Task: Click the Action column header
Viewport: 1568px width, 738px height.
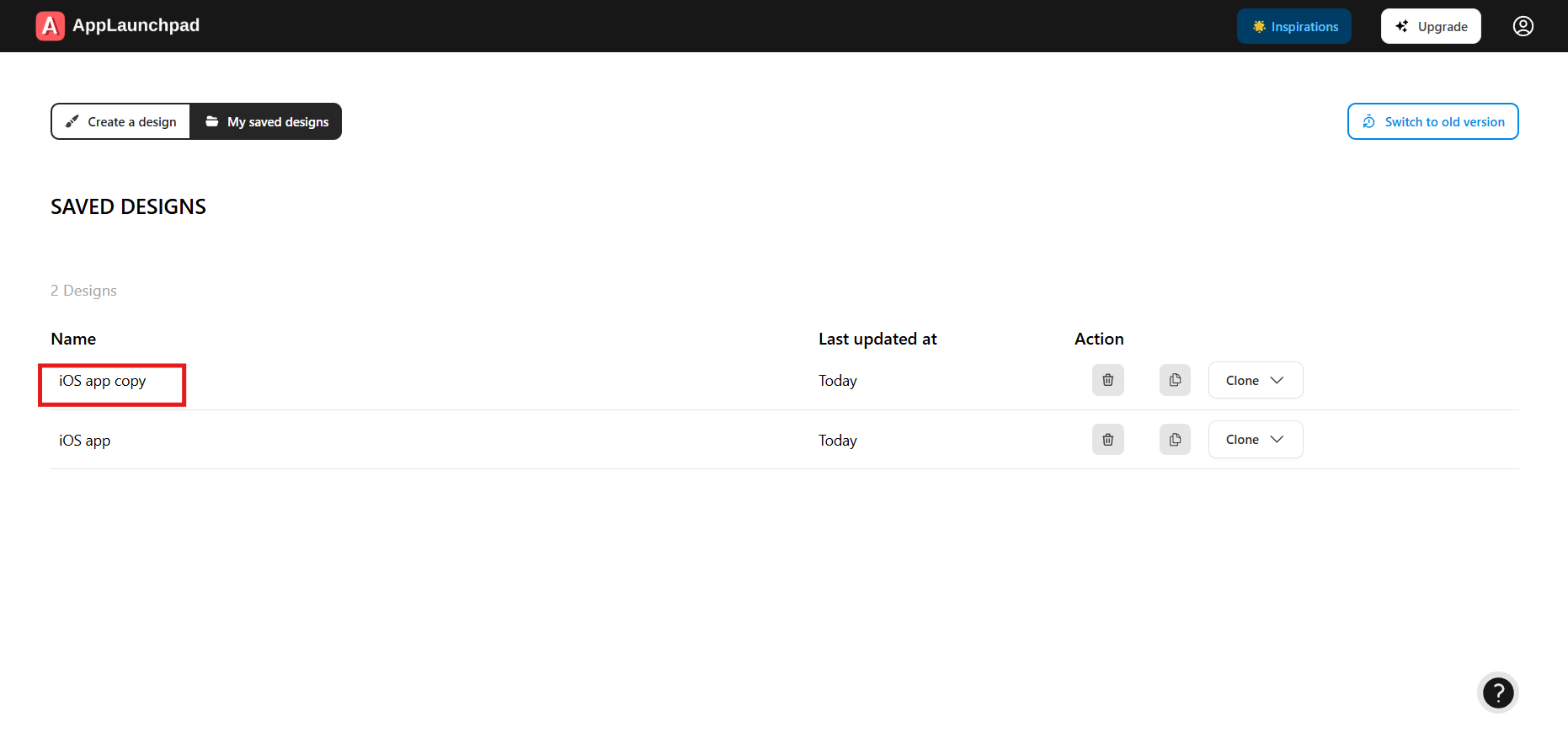Action: click(1098, 339)
